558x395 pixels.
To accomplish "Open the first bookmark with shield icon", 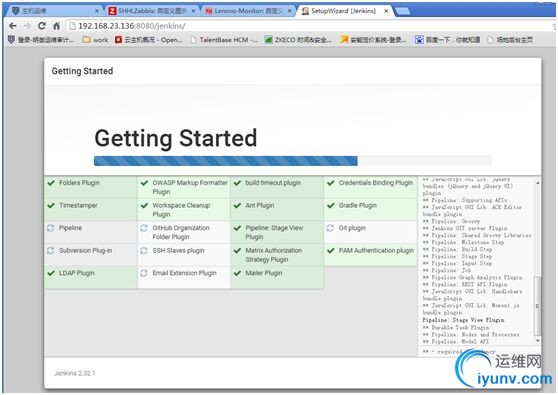I will (x=41, y=40).
